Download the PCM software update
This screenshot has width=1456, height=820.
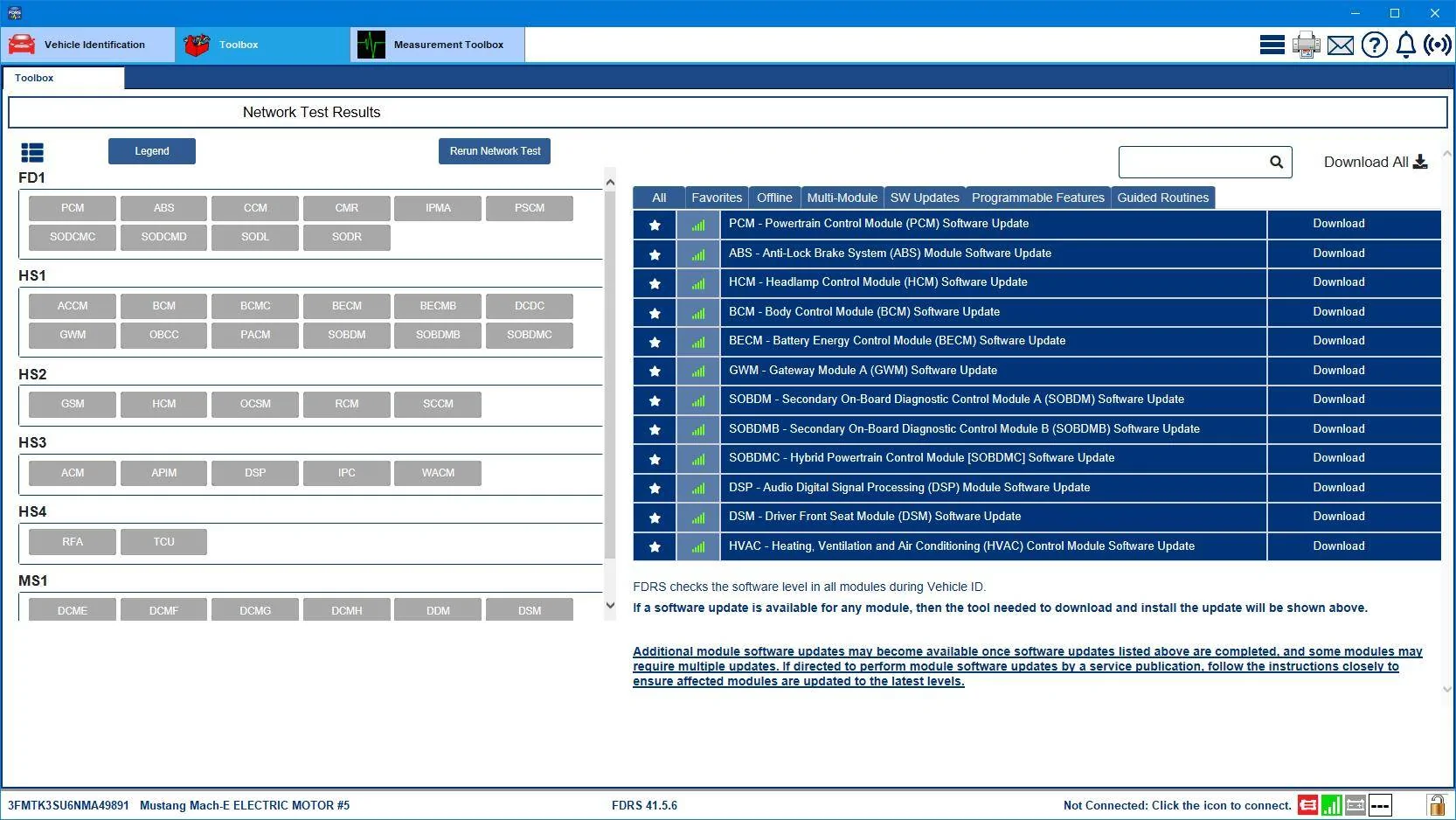pos(1354,224)
